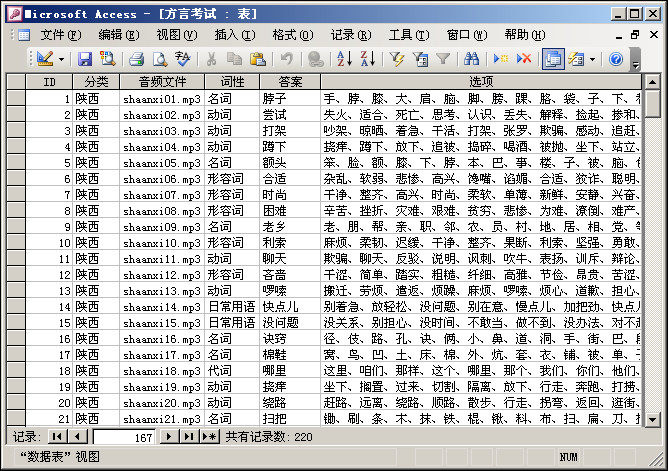Sort records descending Z-A icon
The height and width of the screenshot is (471, 668).
point(368,59)
